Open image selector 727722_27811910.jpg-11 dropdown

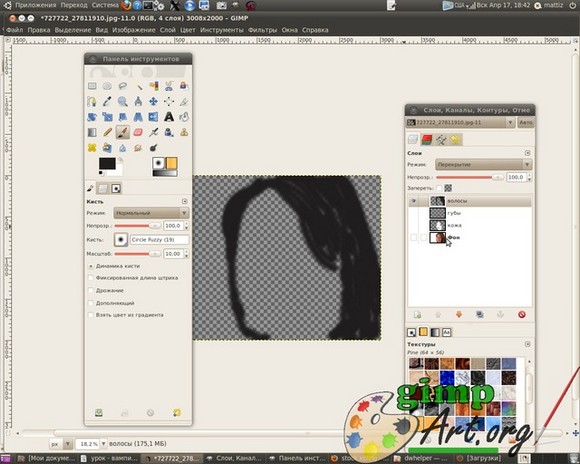pyautogui.click(x=460, y=122)
